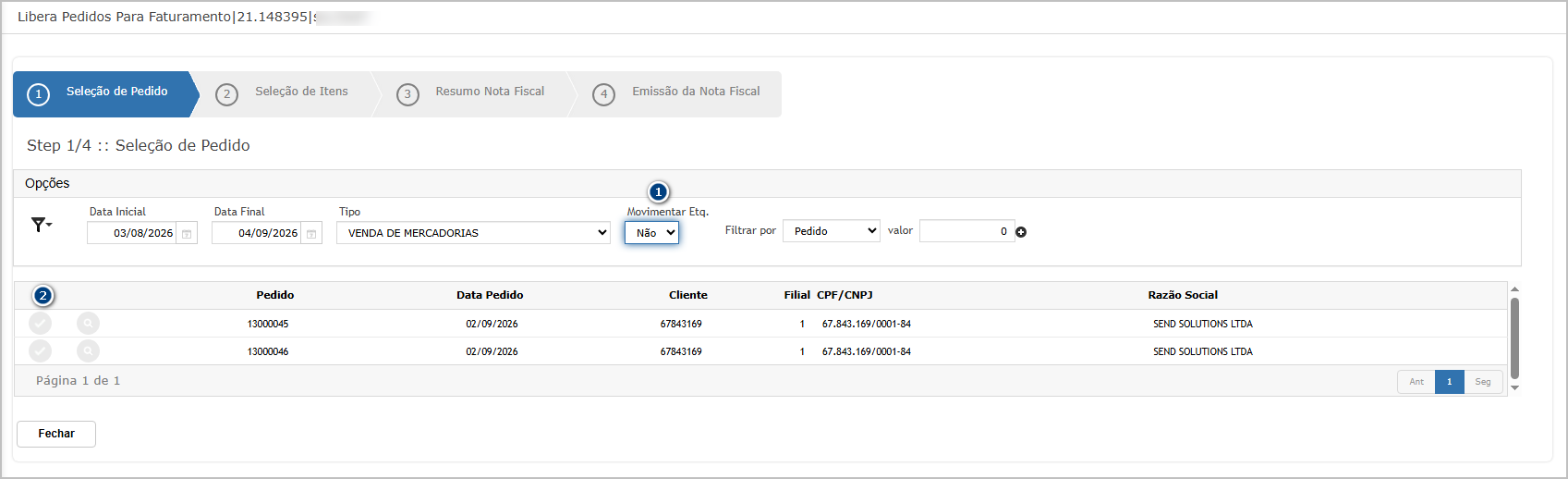
Task: Click the Razão Social column header
Action: (1183, 295)
